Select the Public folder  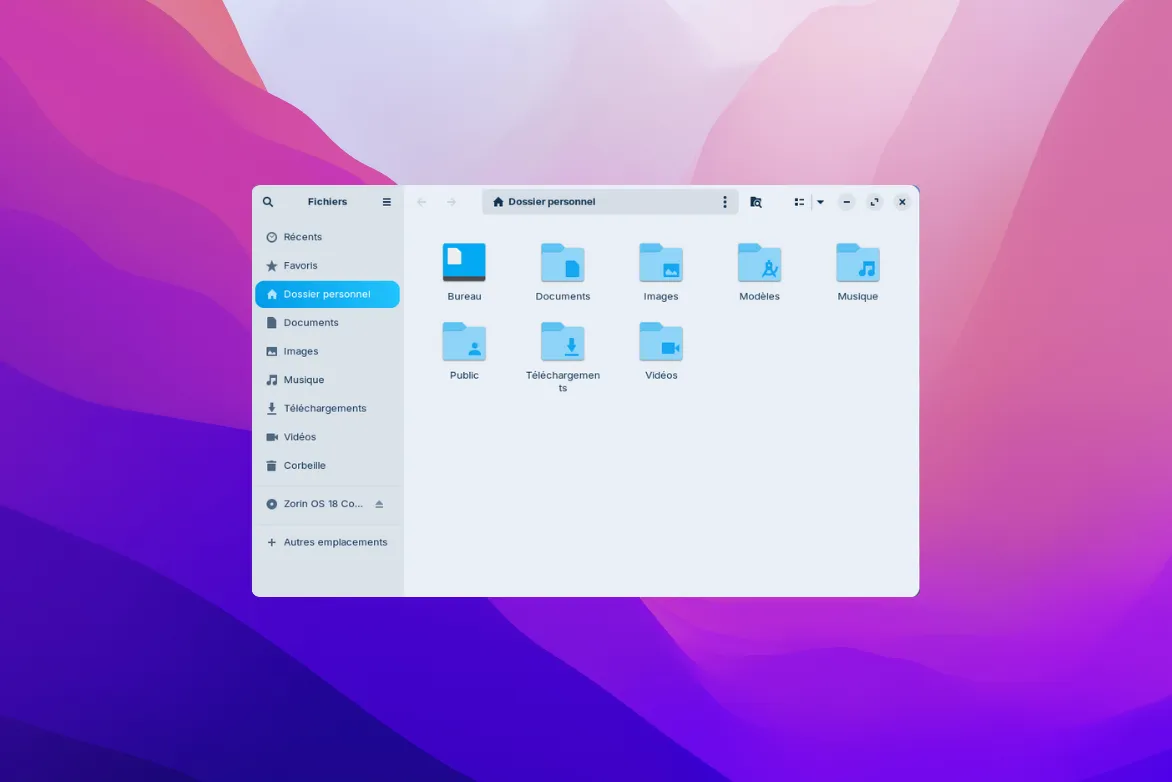pyautogui.click(x=464, y=343)
